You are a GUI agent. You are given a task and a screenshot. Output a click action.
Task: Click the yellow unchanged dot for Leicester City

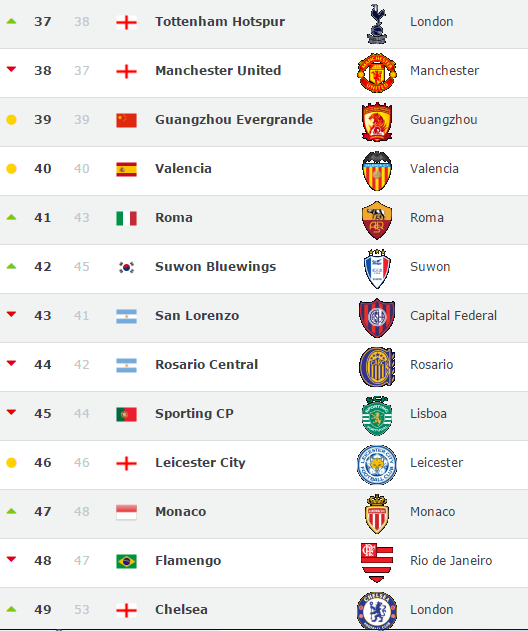click(11, 463)
